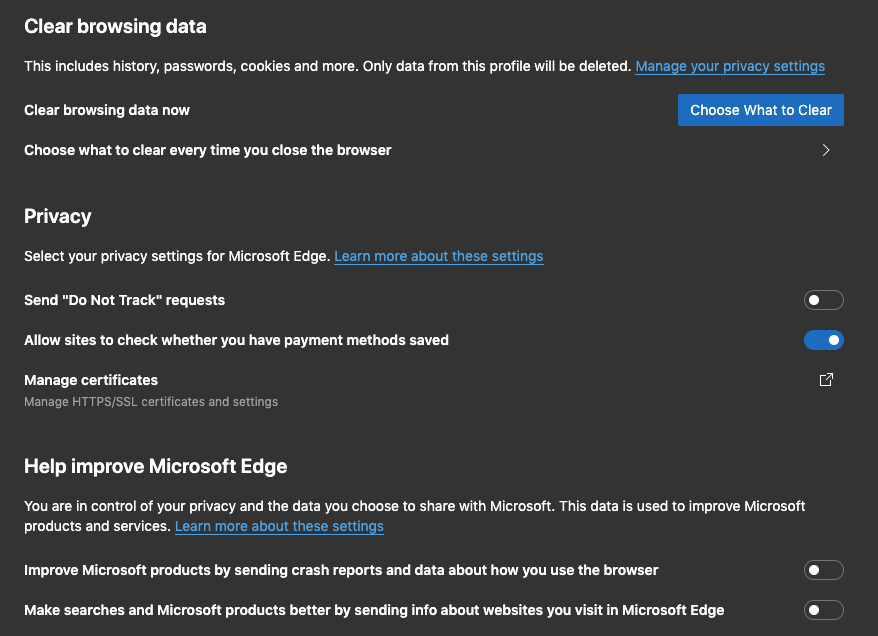The width and height of the screenshot is (878, 636).
Task: Click the "Clear browsing data" page title
Action: [x=114, y=26]
